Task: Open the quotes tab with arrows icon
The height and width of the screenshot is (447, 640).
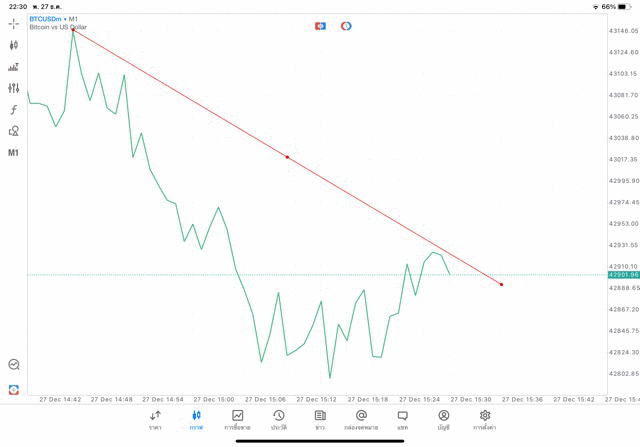Action: coord(155,420)
